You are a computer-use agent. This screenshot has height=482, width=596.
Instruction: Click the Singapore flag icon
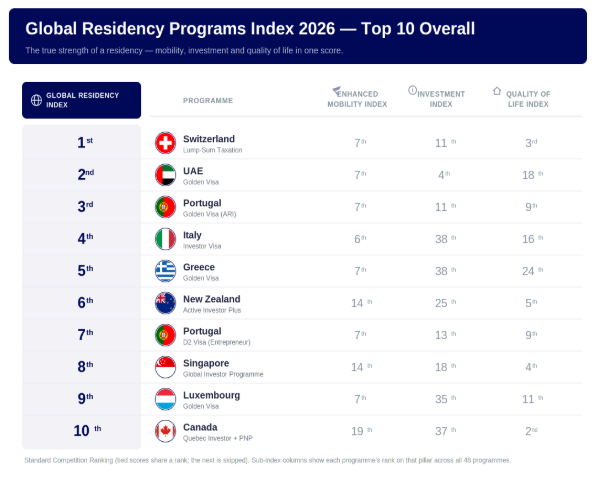(x=165, y=367)
